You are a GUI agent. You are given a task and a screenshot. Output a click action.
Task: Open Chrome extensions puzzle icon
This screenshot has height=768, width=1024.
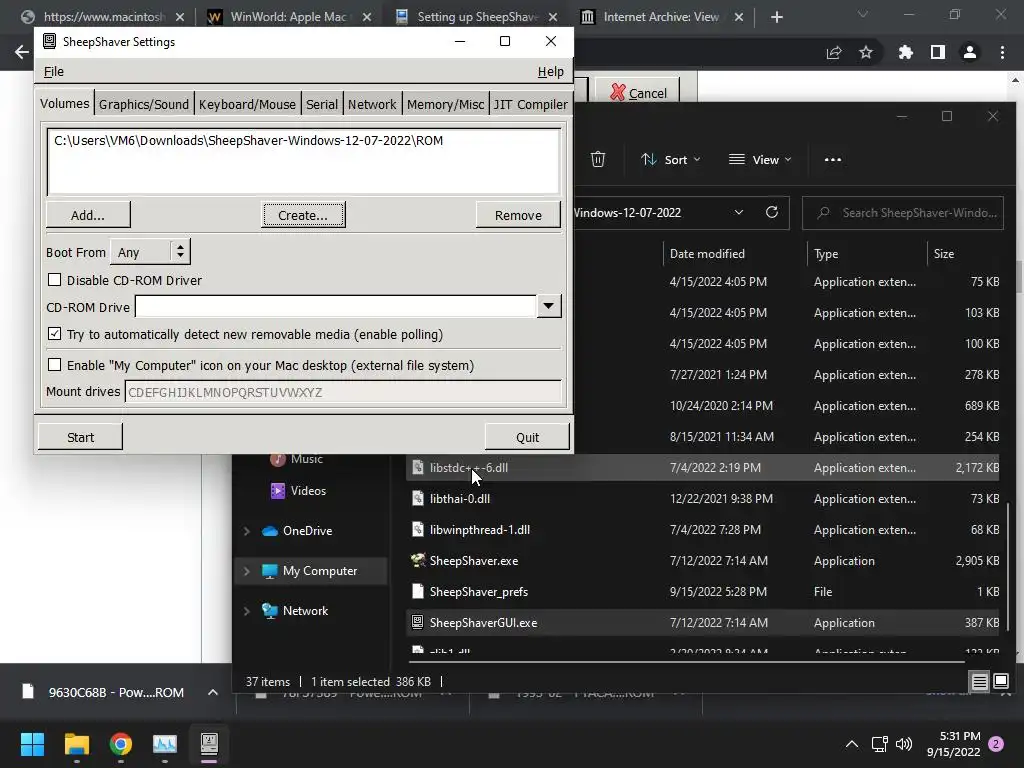pos(906,52)
